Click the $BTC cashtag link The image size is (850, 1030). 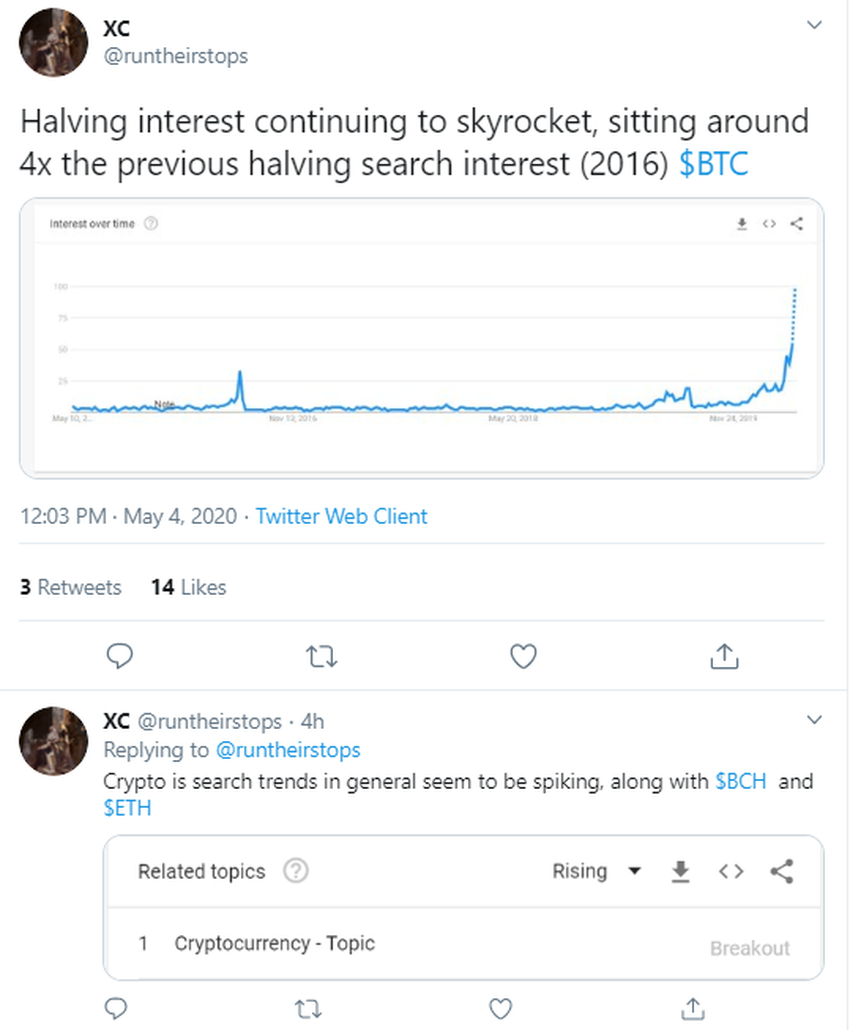coord(713,164)
